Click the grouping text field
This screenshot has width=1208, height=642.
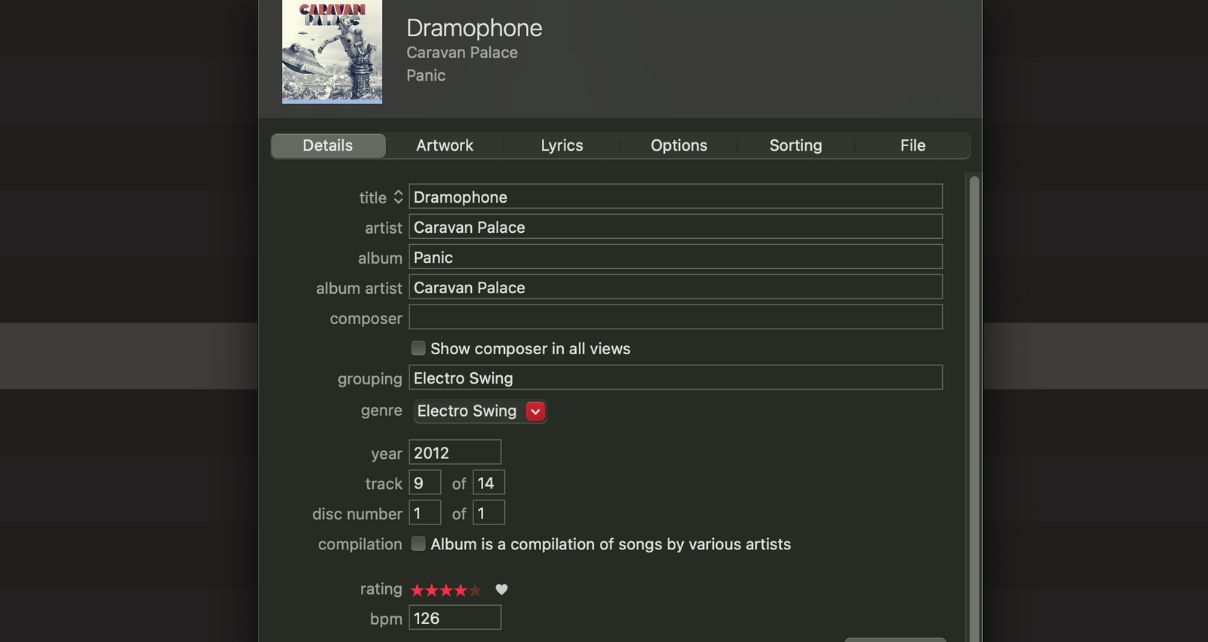[675, 378]
